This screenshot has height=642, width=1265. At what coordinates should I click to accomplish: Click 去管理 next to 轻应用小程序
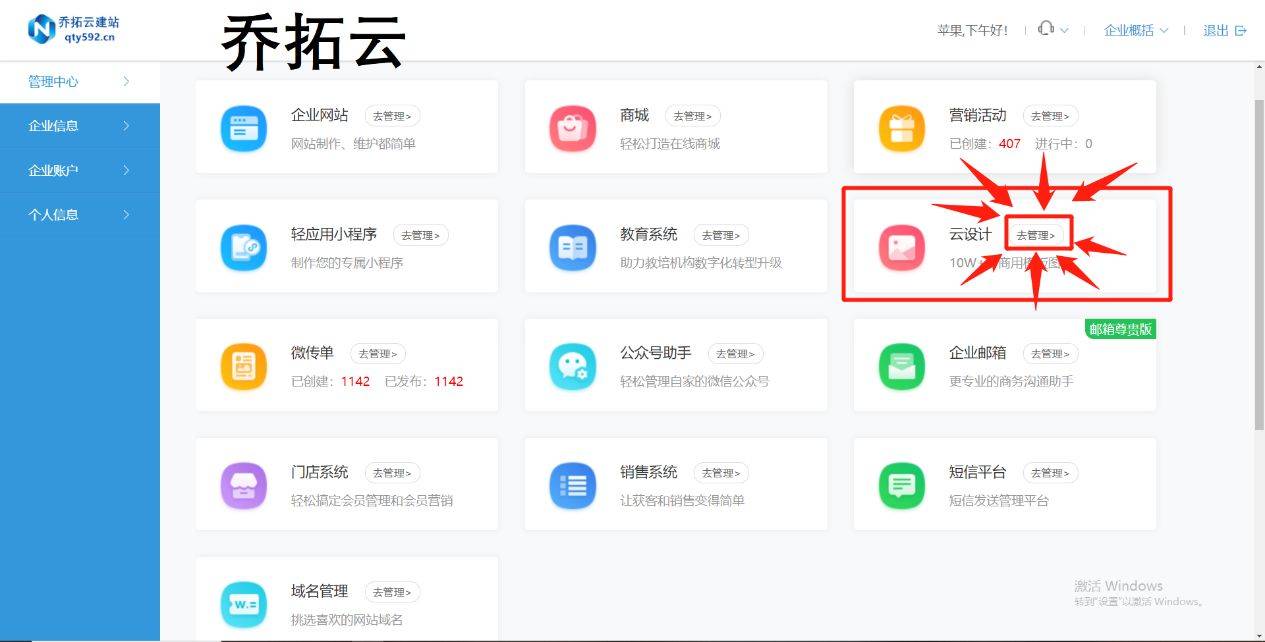[420, 235]
